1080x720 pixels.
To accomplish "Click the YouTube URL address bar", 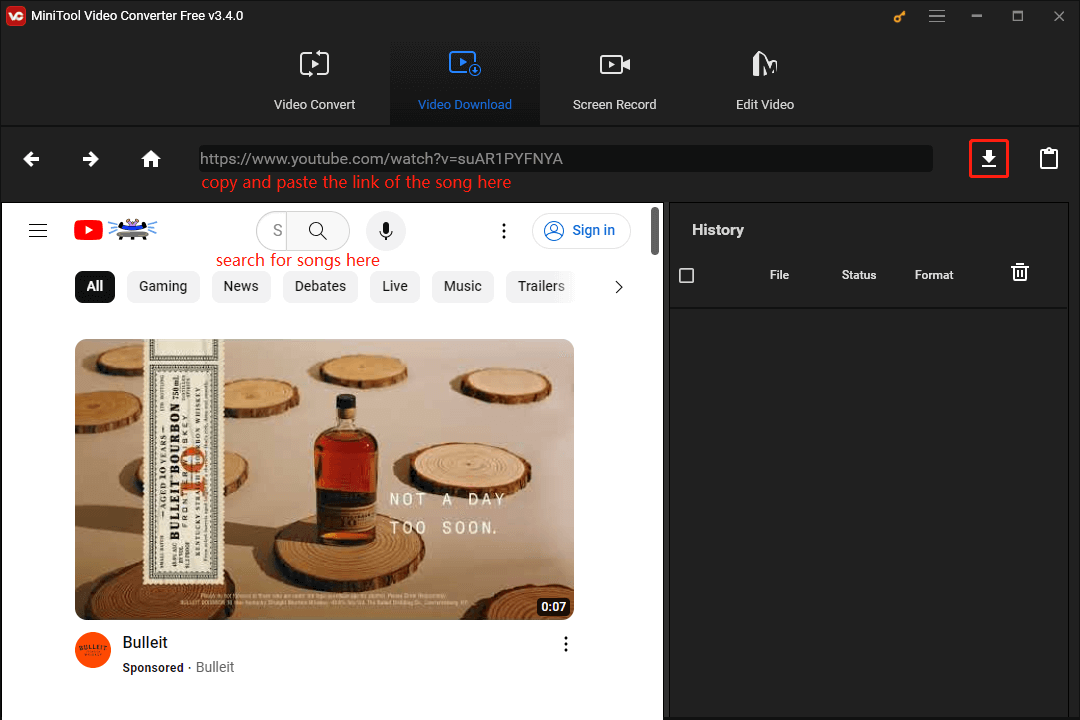I will [x=565, y=158].
